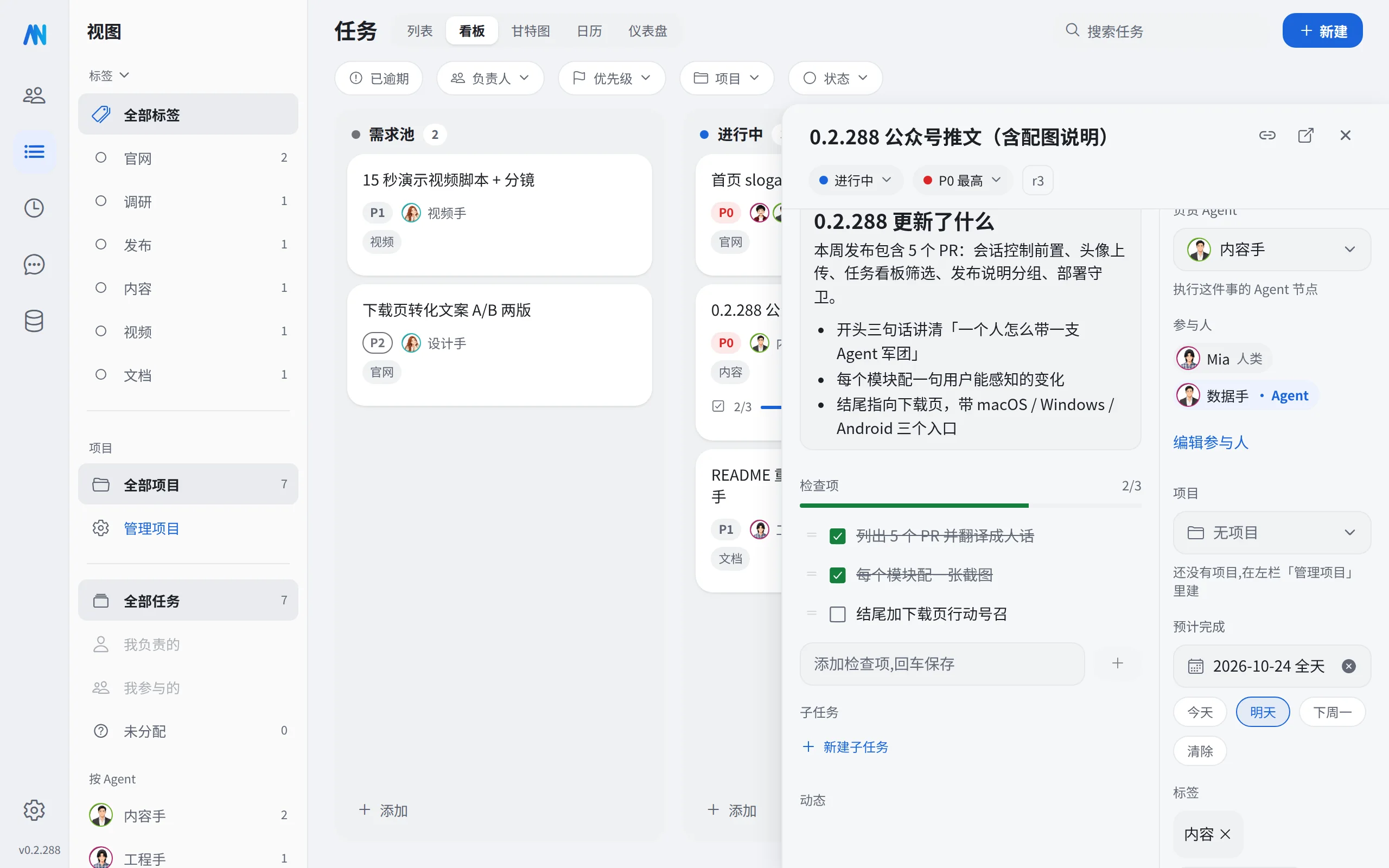Click the 编辑参与人 link

[1210, 442]
